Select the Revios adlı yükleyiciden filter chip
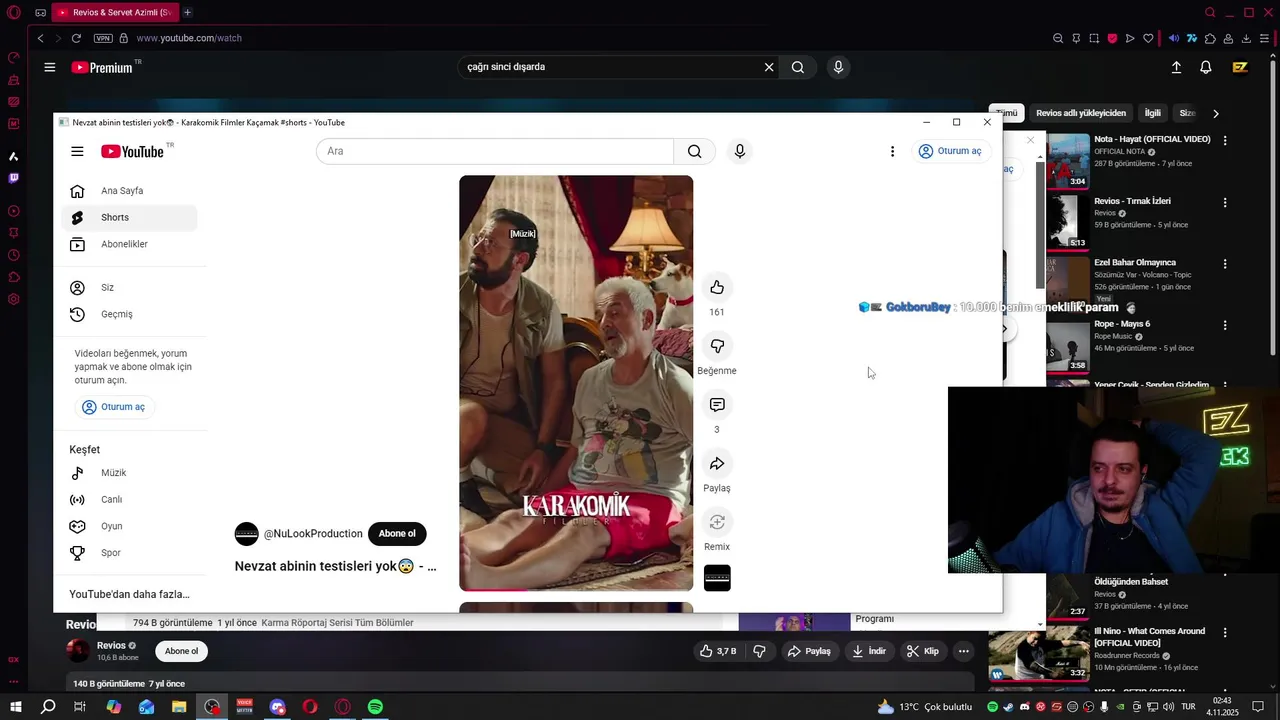The height and width of the screenshot is (720, 1280). [x=1081, y=113]
